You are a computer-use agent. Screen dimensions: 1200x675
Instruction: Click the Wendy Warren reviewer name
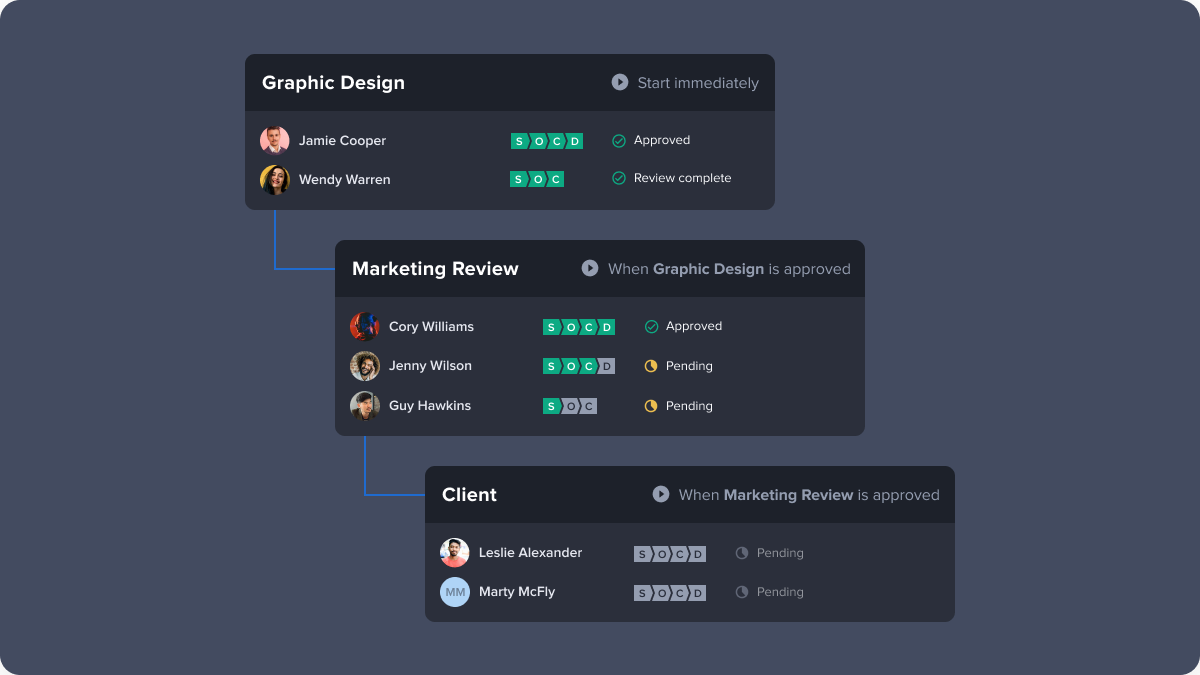click(344, 180)
